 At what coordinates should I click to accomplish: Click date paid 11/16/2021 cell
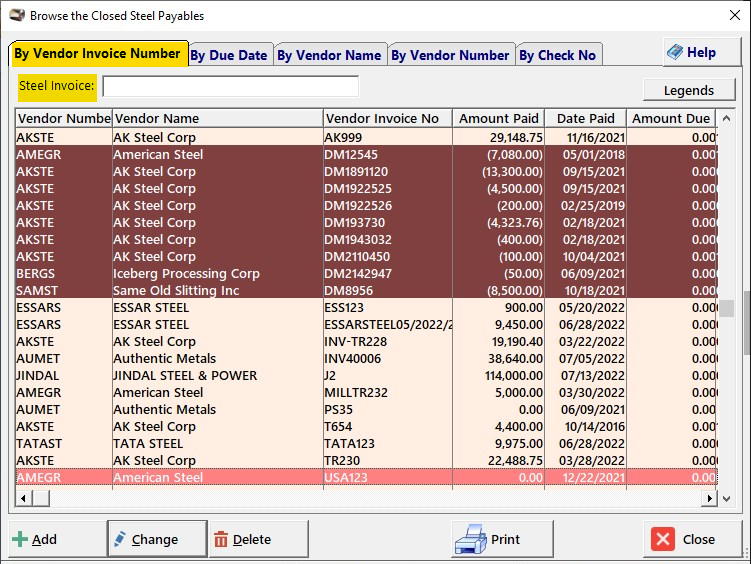(585, 137)
